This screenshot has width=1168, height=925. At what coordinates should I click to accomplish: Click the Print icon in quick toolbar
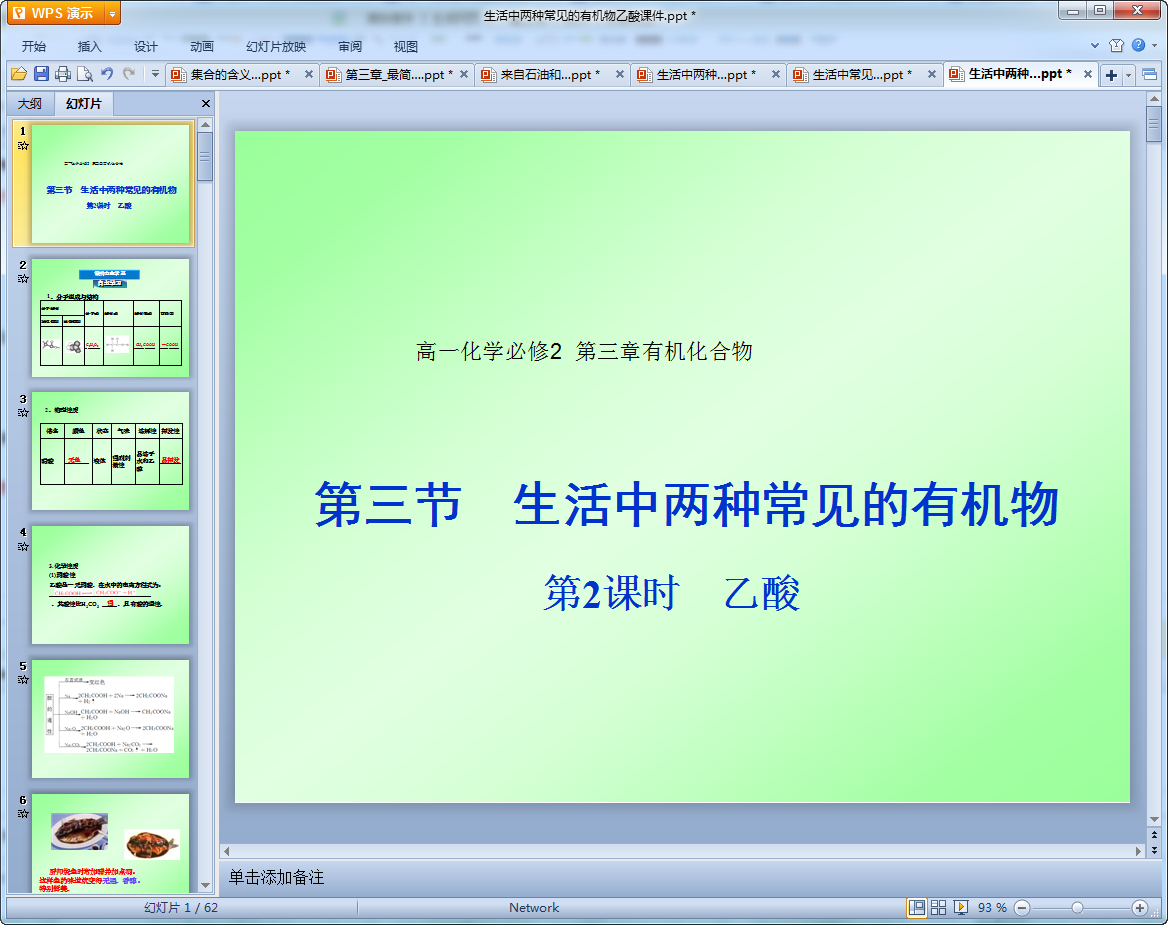click(x=63, y=74)
